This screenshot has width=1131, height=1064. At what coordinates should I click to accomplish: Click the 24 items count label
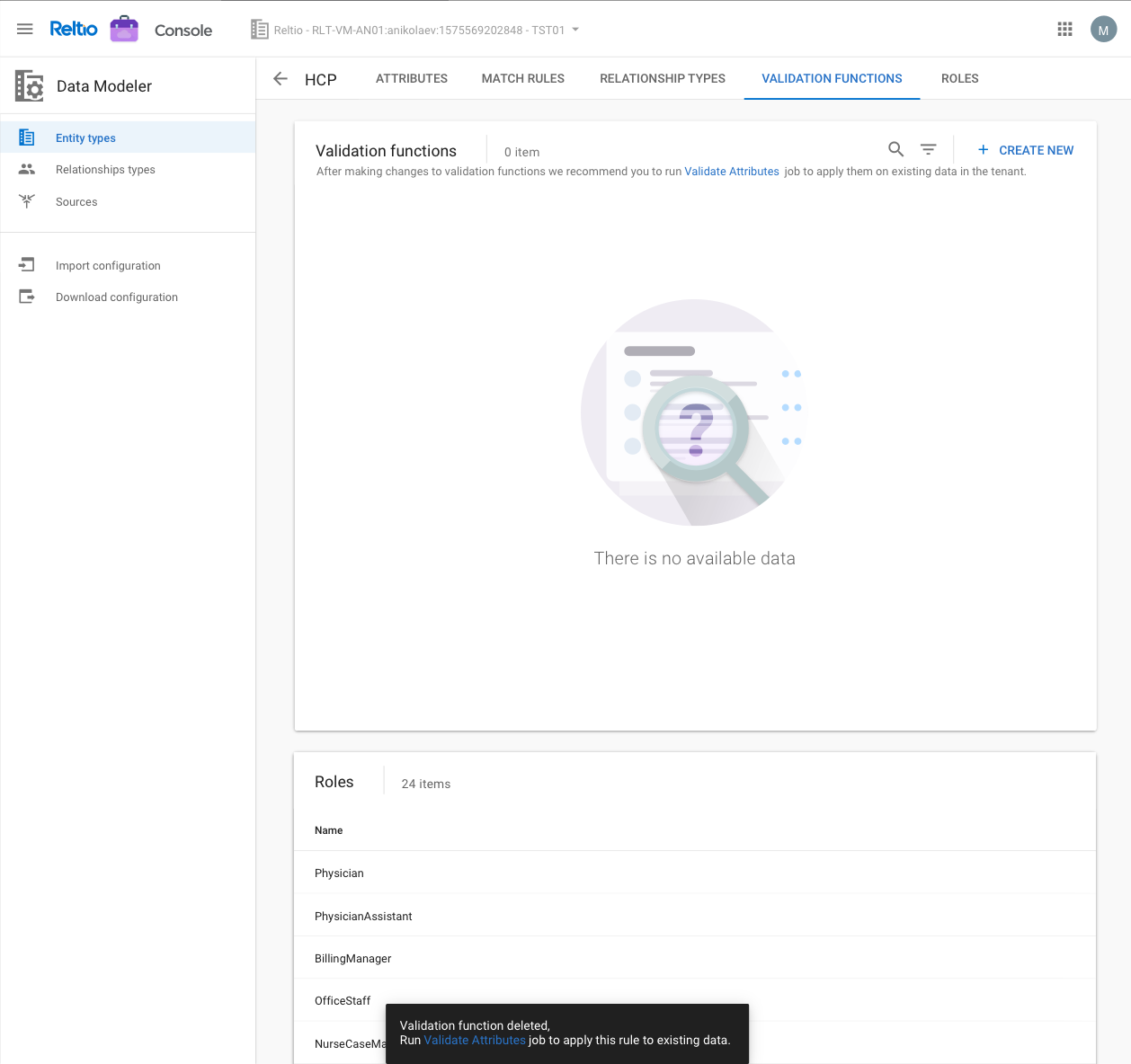tap(426, 784)
